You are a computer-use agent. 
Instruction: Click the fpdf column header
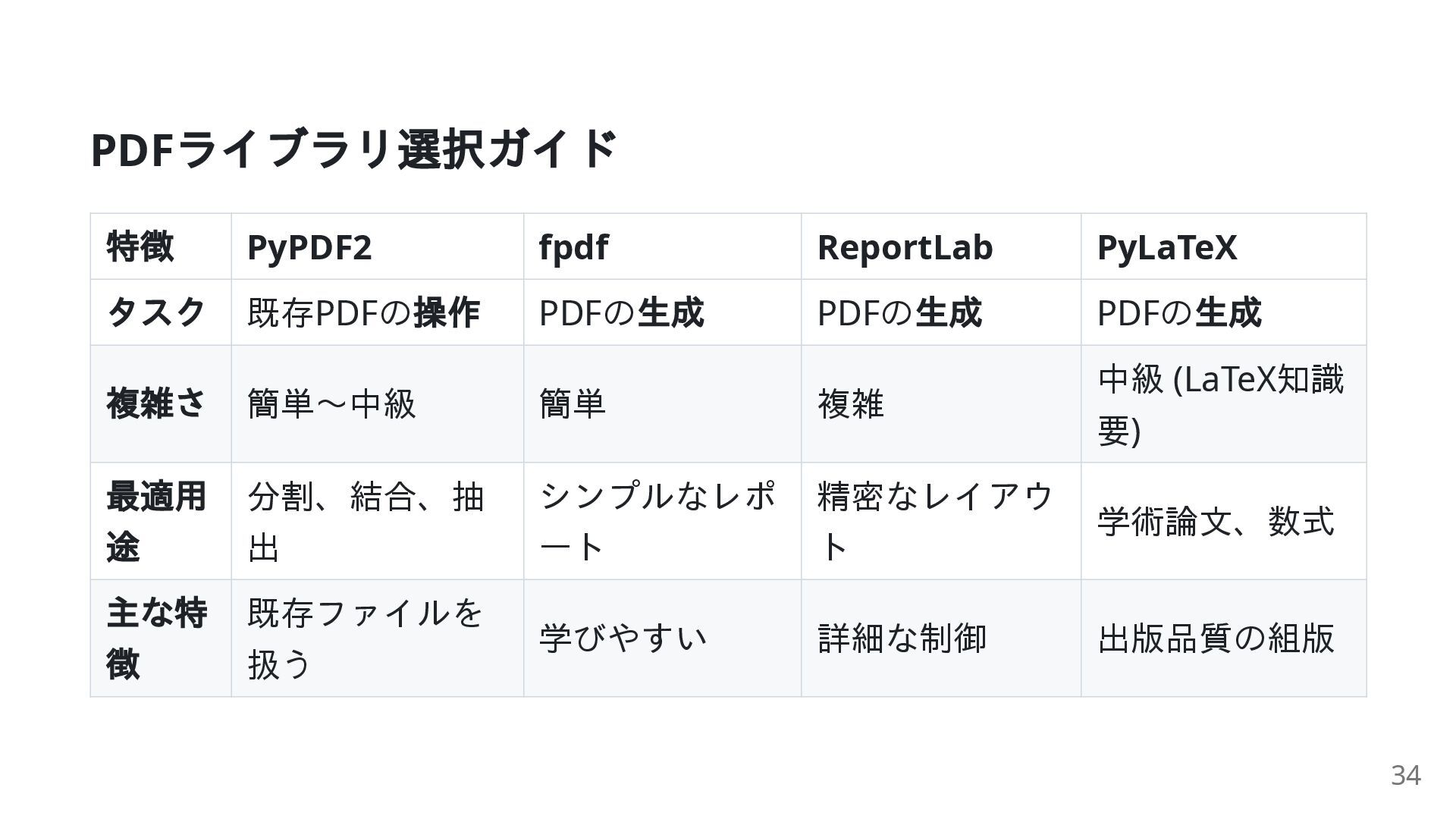click(573, 247)
